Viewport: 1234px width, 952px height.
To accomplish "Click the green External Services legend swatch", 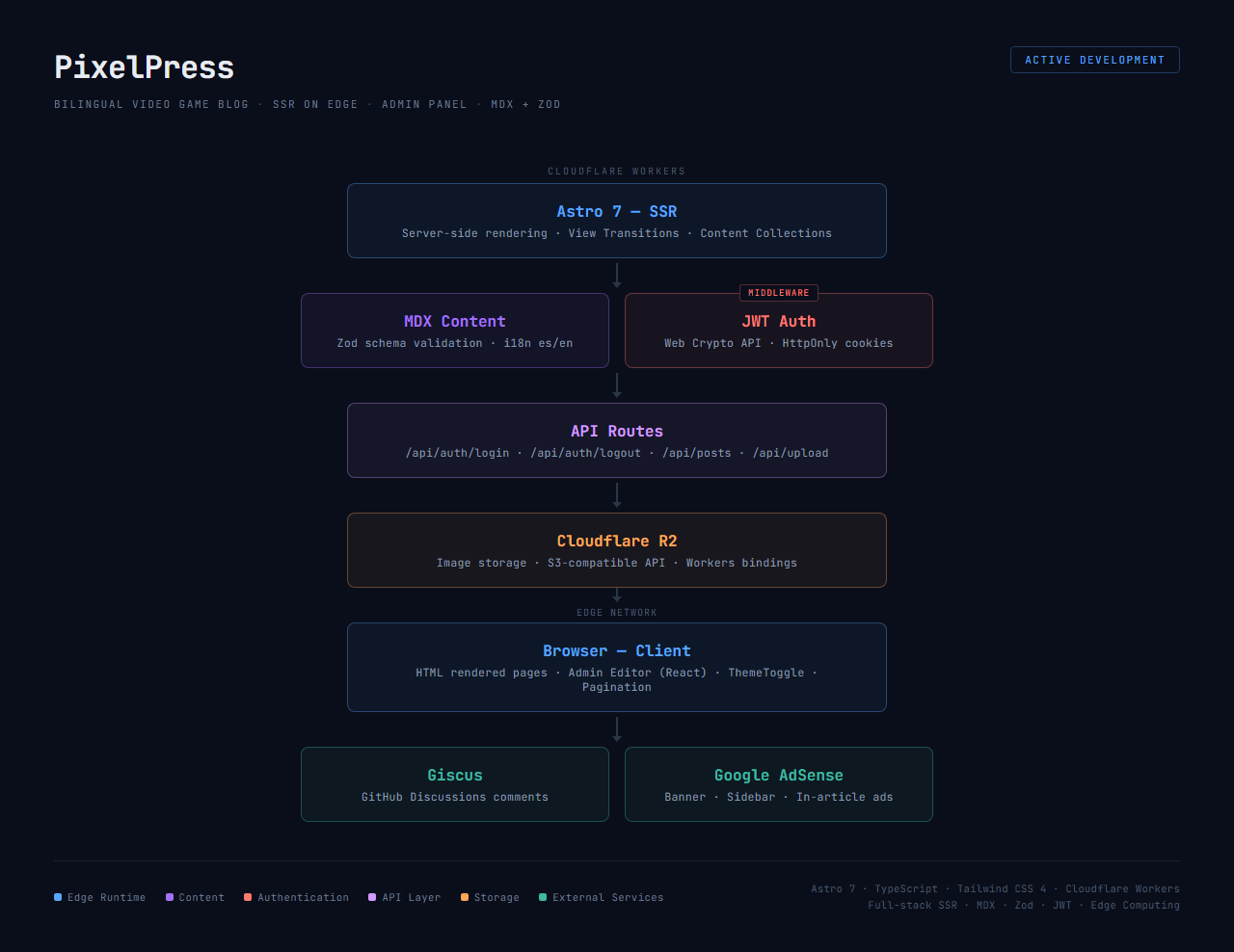I will (x=543, y=897).
